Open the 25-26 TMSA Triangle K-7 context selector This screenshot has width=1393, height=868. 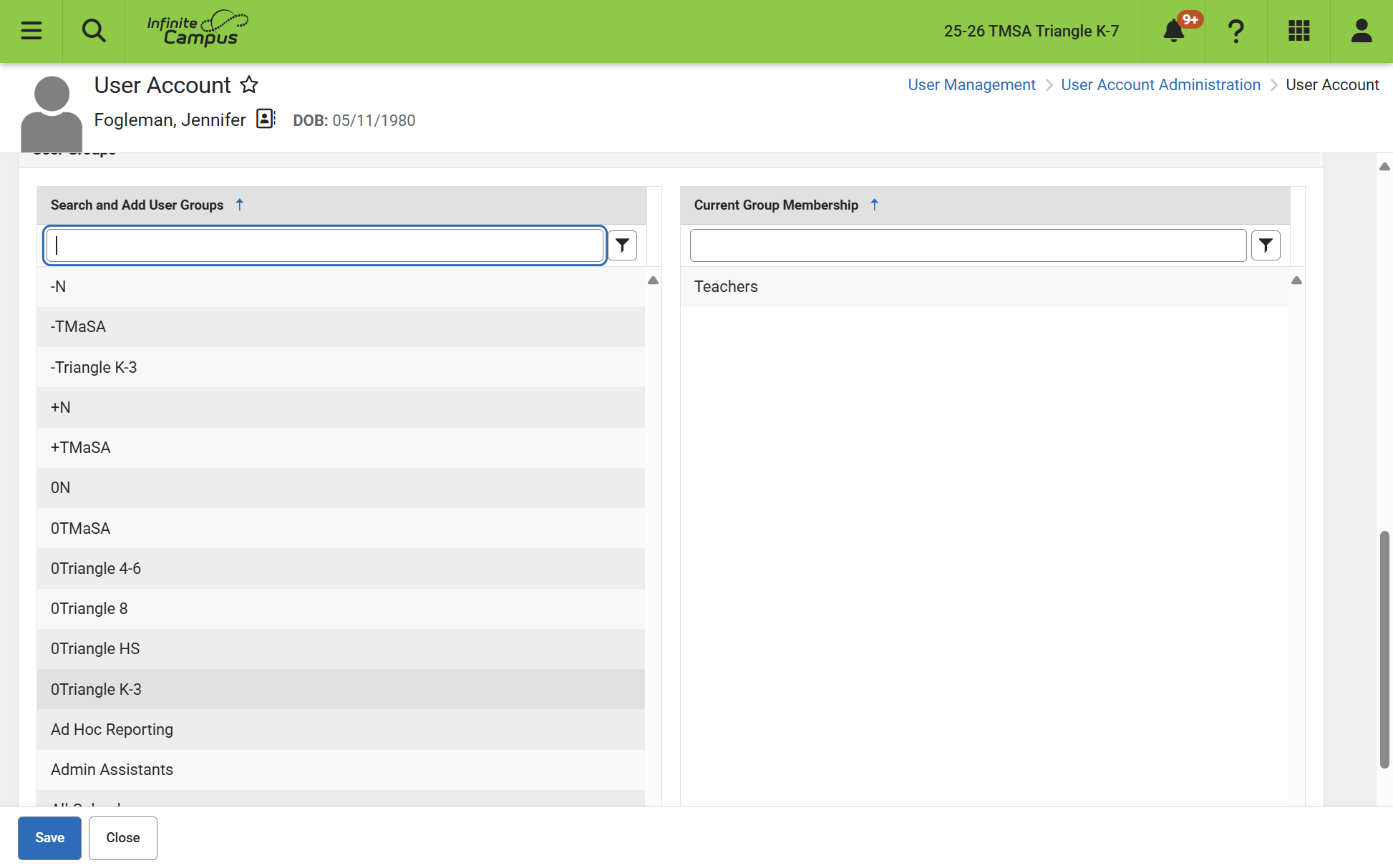(x=1031, y=31)
